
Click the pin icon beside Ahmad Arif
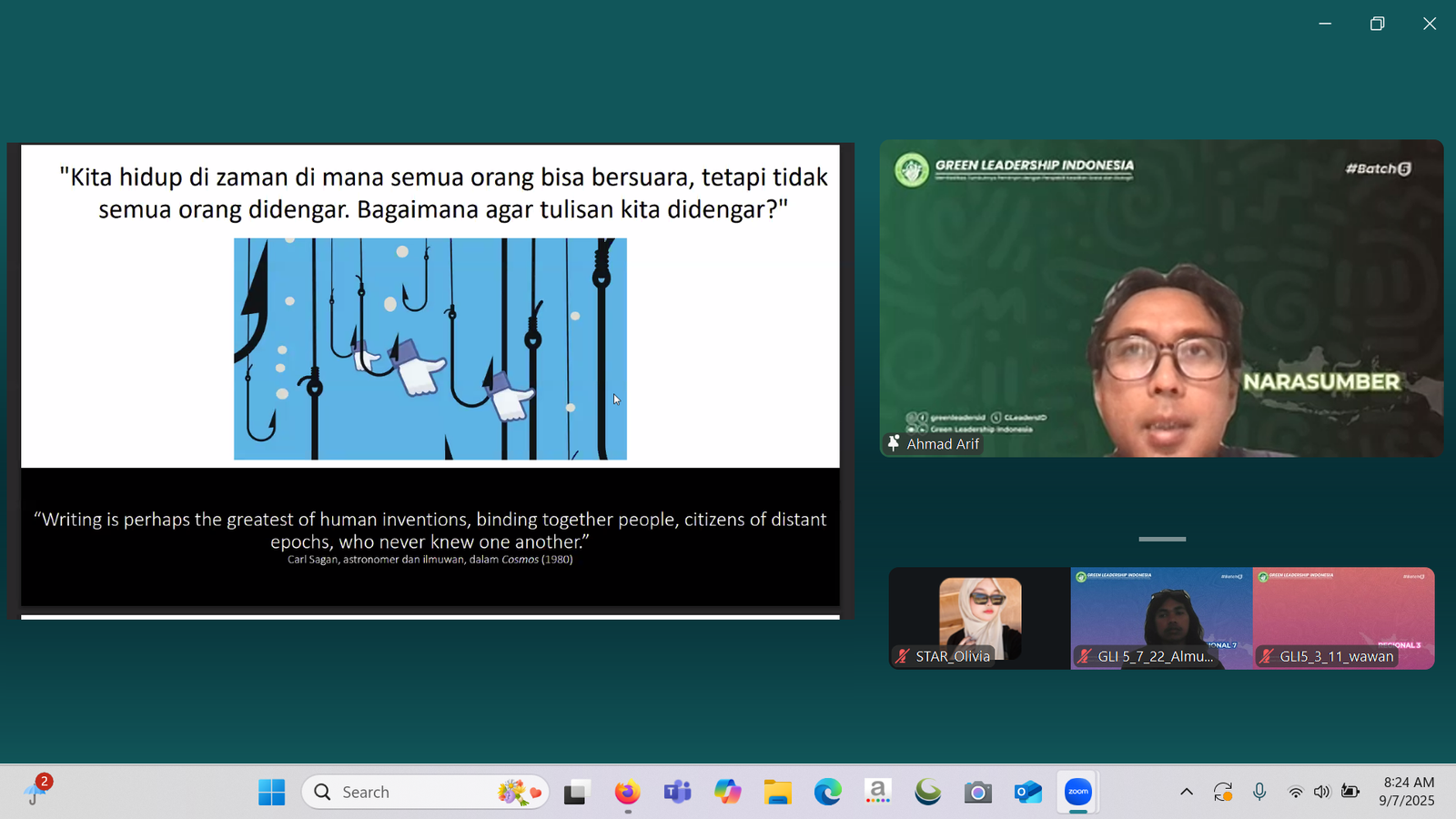(894, 443)
